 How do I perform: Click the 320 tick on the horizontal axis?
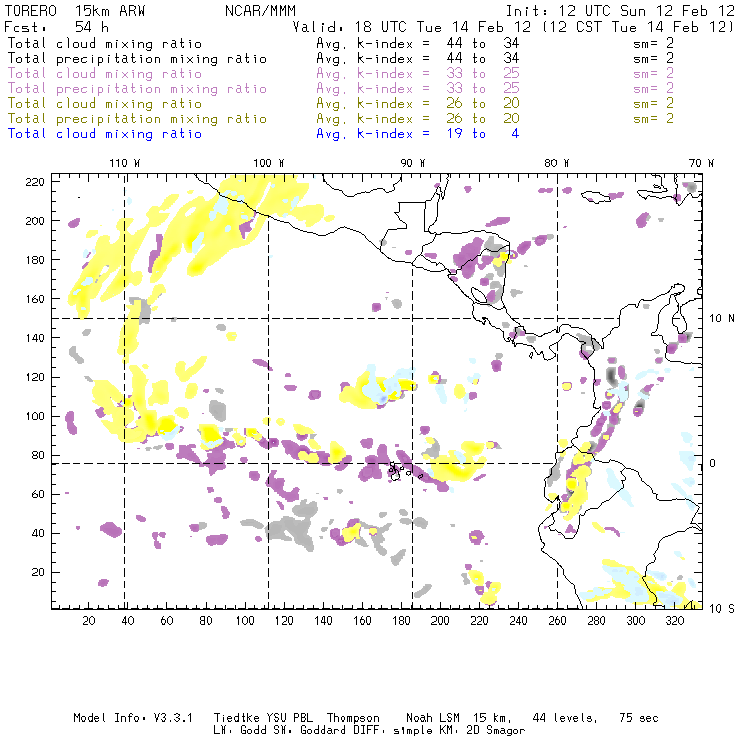(x=674, y=621)
